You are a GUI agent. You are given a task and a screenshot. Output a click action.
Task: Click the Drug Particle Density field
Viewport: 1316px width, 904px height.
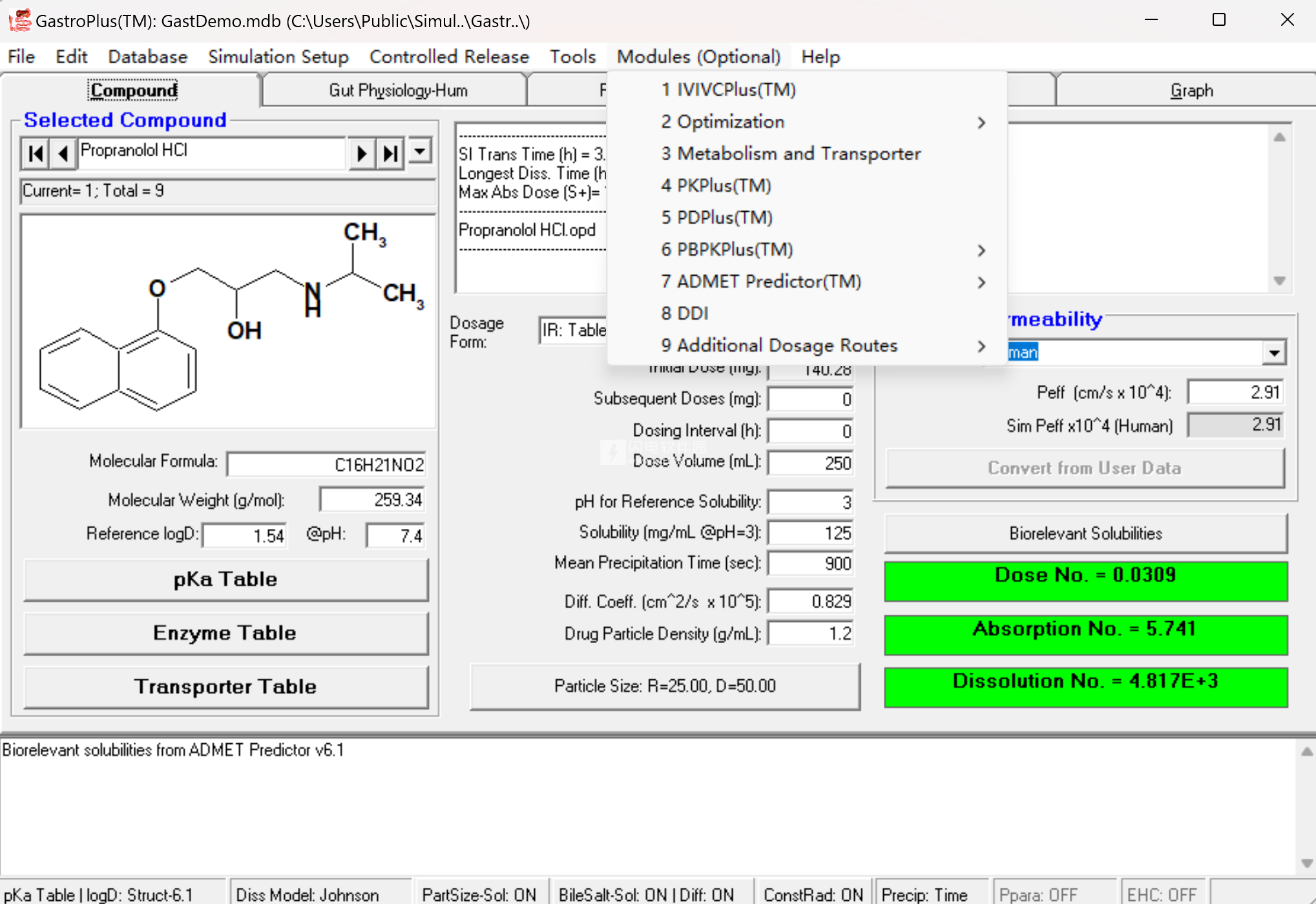pyautogui.click(x=811, y=633)
